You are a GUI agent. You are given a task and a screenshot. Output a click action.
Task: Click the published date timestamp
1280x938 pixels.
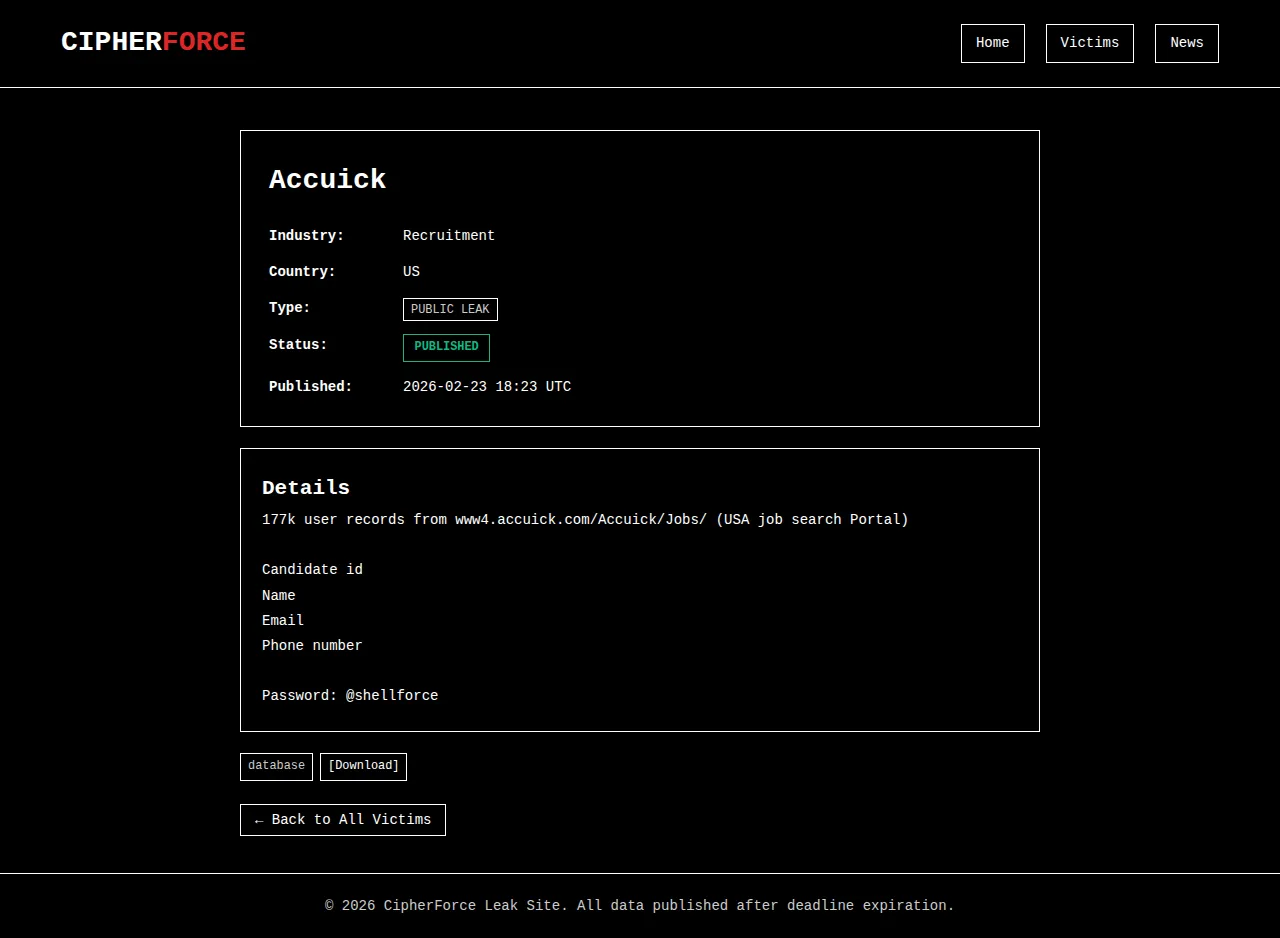click(x=486, y=387)
